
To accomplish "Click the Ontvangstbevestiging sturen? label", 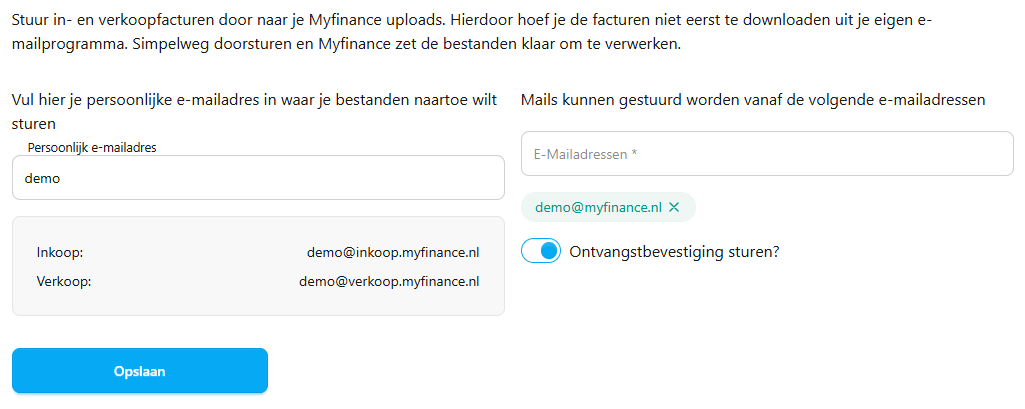I will [x=675, y=252].
